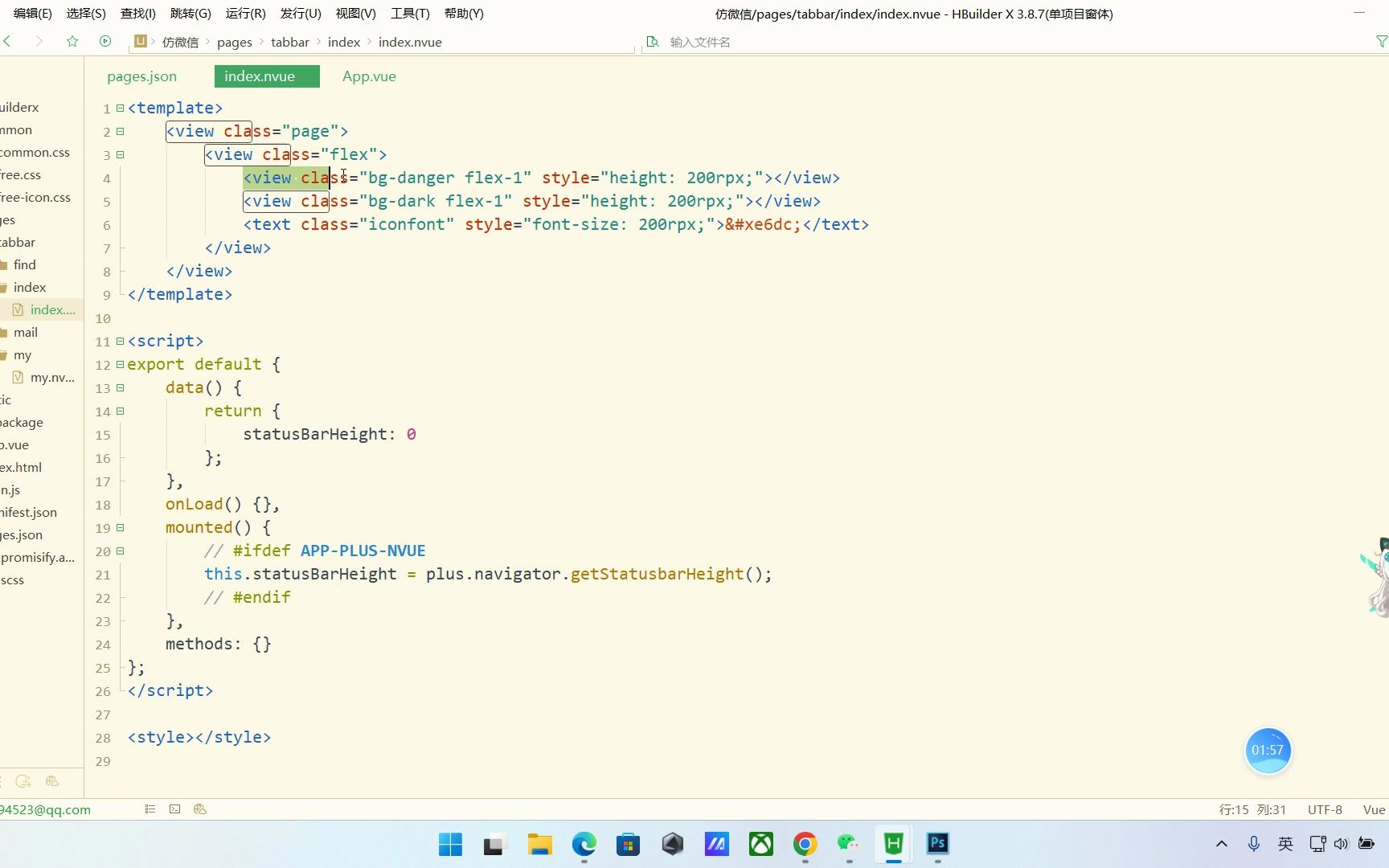Go back with the left arrow

click(7, 41)
